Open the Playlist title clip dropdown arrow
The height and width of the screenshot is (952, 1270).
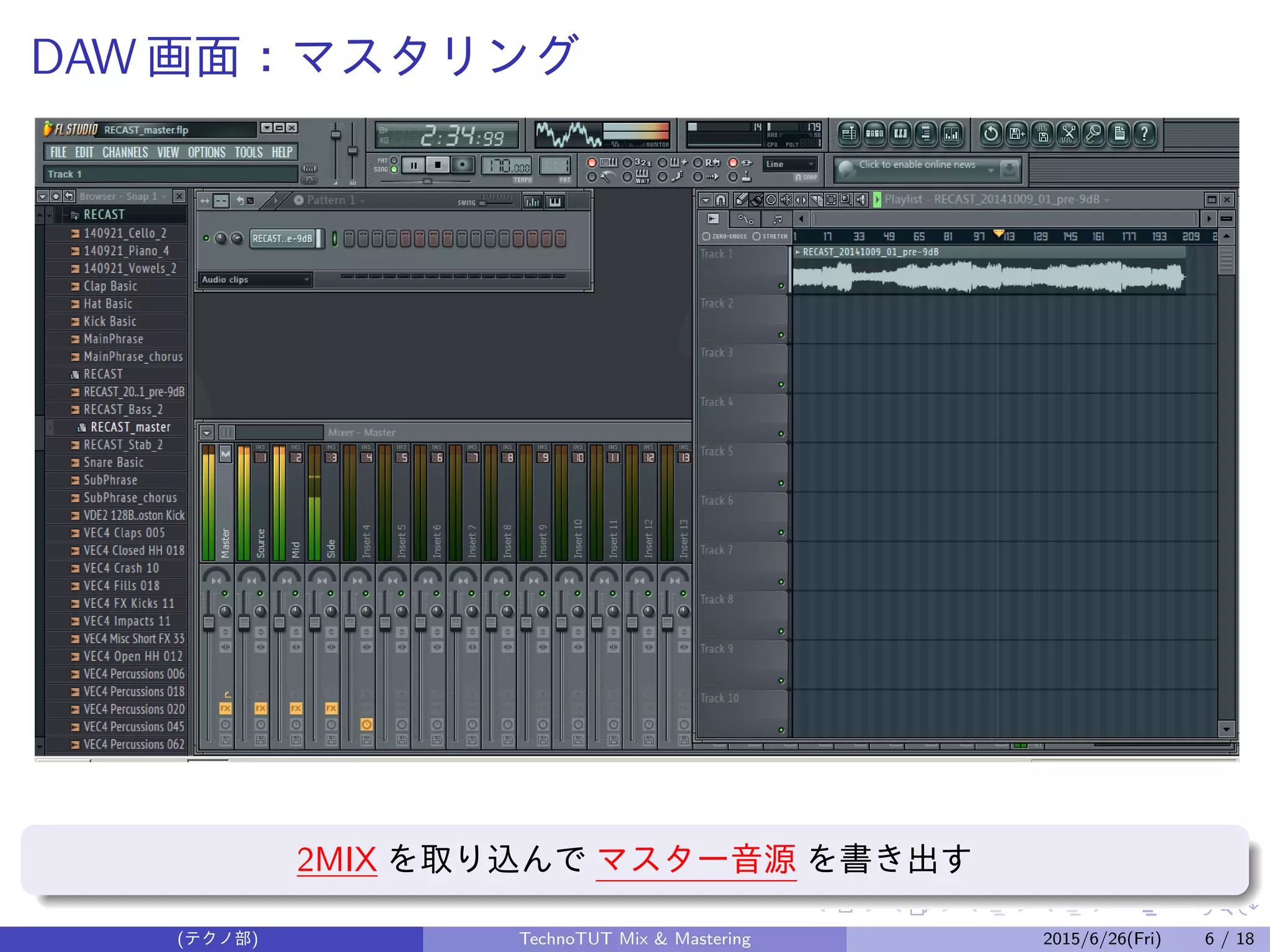pos(1107,200)
